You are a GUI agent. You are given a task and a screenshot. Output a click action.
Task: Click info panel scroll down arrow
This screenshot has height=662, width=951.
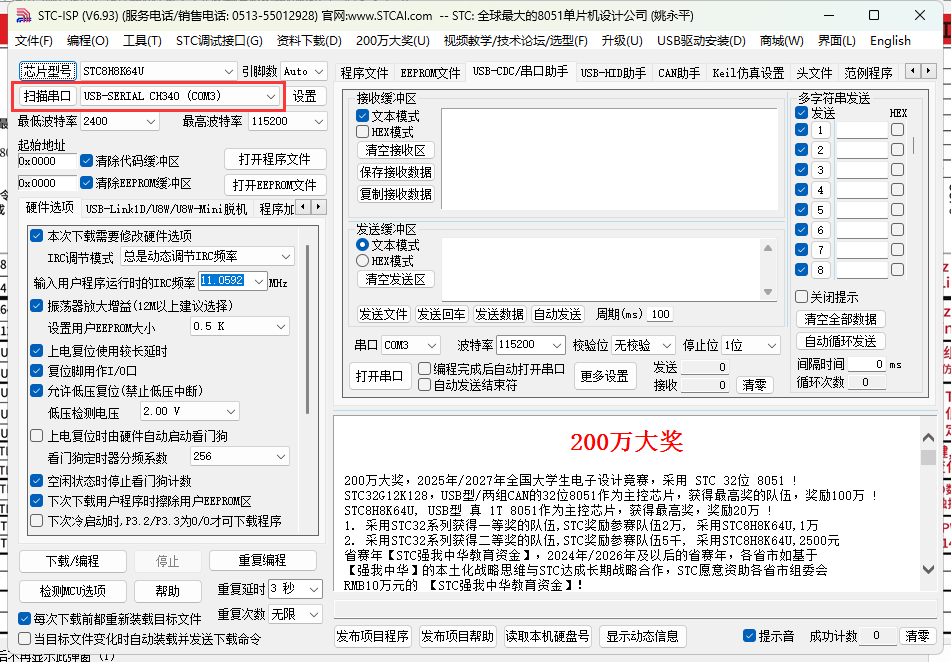928,569
